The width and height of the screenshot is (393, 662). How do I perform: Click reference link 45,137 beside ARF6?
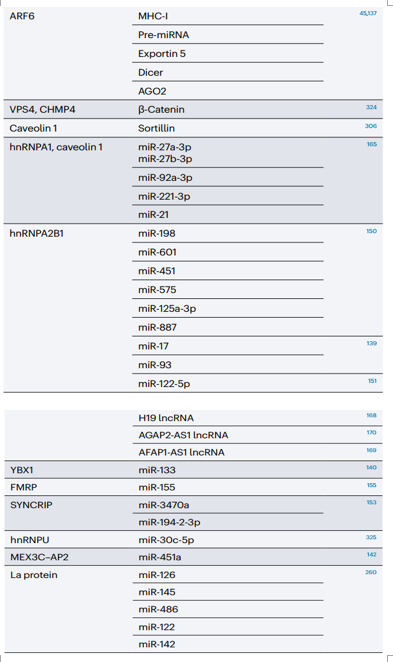point(368,13)
